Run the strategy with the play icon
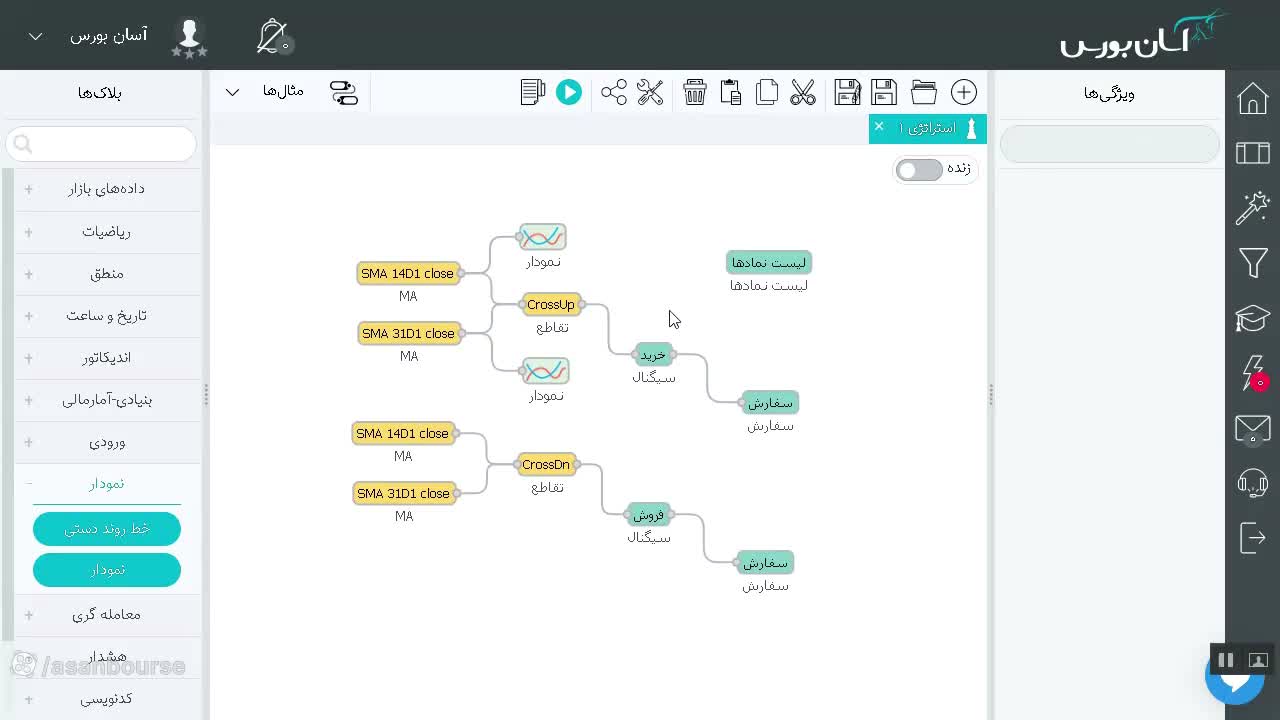 point(569,92)
